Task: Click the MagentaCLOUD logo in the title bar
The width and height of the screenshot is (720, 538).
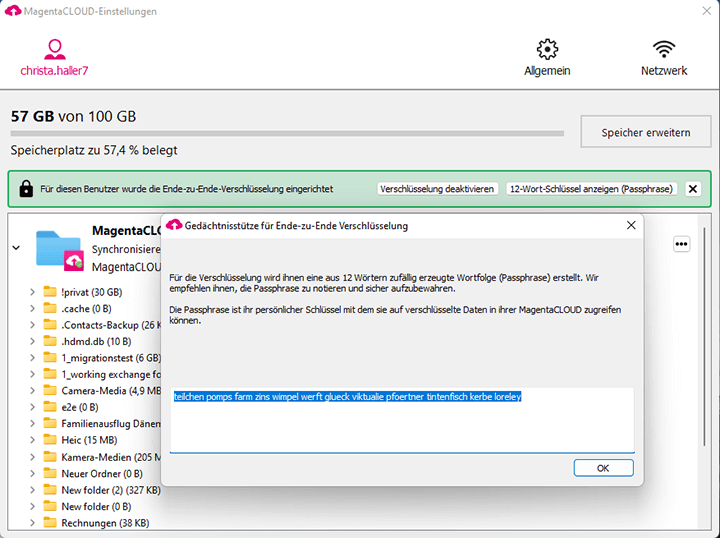Action: click(13, 10)
